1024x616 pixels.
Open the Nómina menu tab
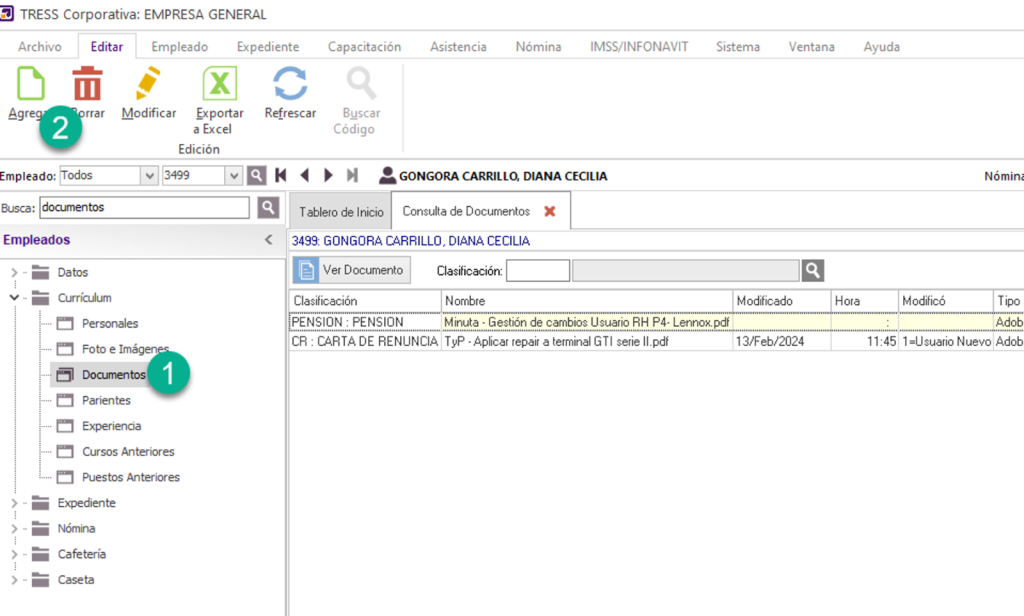tap(538, 47)
